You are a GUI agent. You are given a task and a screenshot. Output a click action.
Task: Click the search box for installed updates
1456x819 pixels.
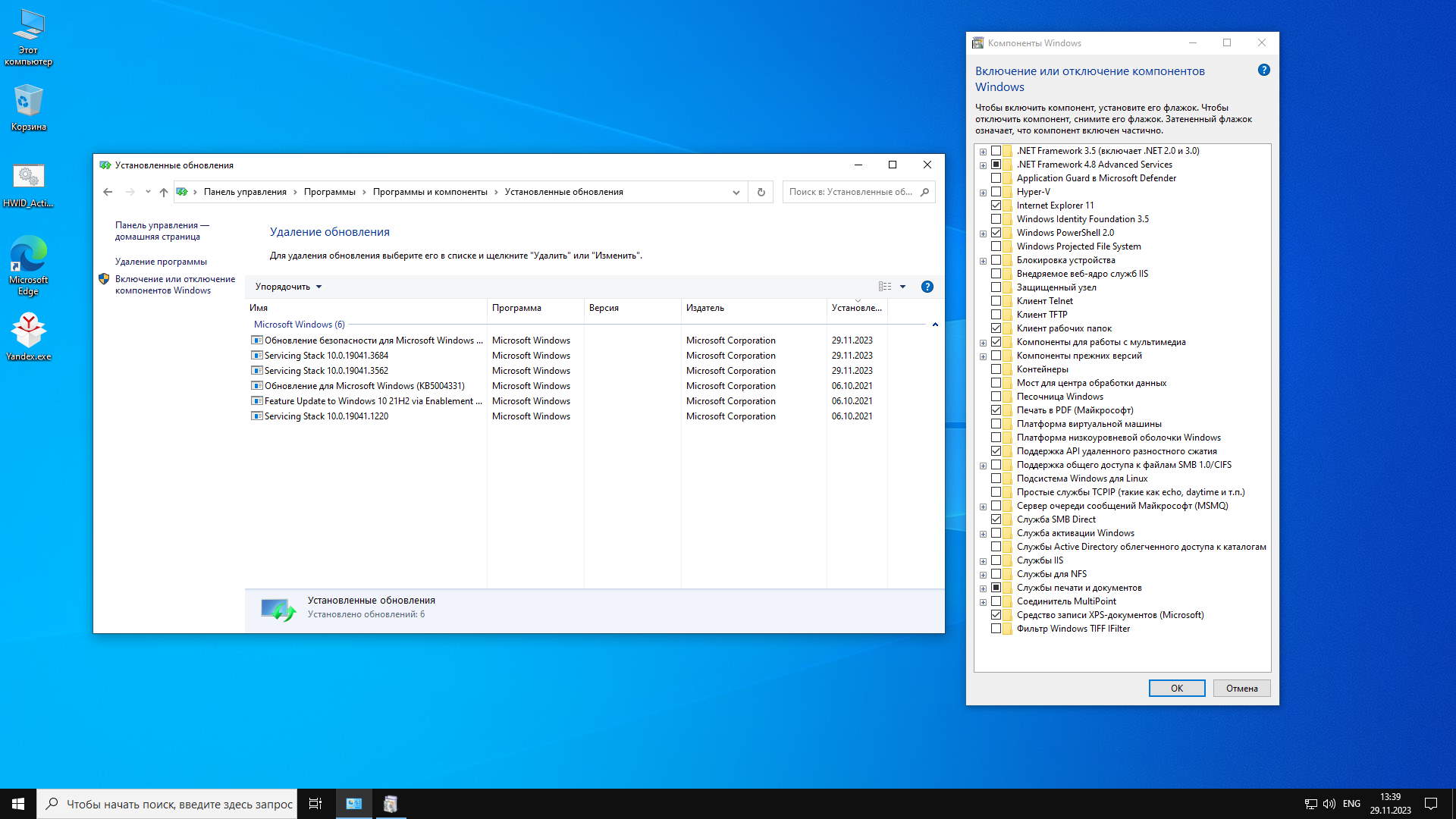(x=849, y=192)
